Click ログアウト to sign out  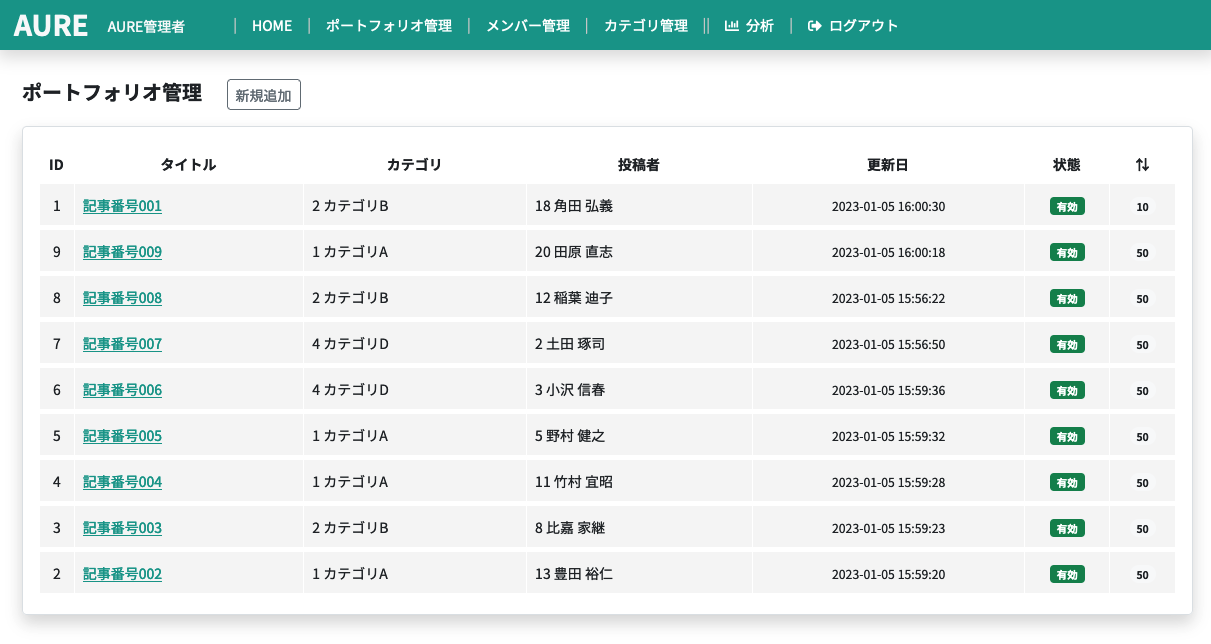pyautogui.click(x=862, y=26)
